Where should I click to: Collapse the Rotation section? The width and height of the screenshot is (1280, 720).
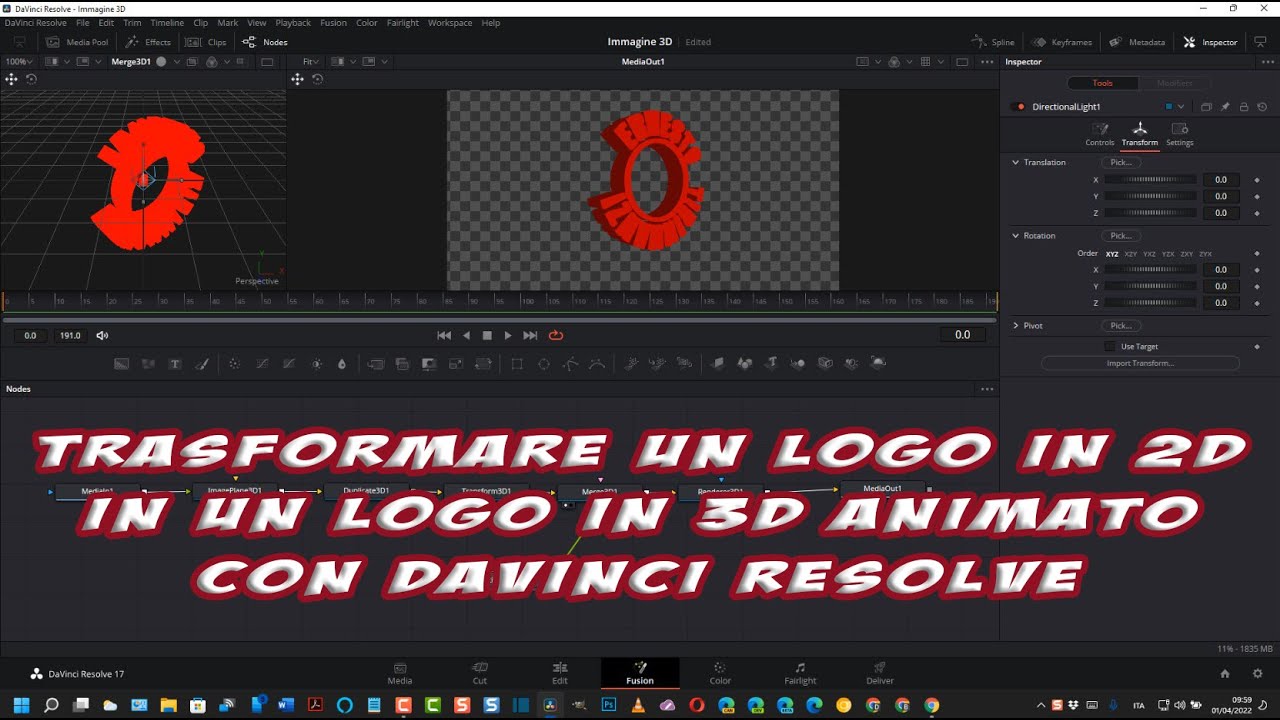(x=1016, y=236)
